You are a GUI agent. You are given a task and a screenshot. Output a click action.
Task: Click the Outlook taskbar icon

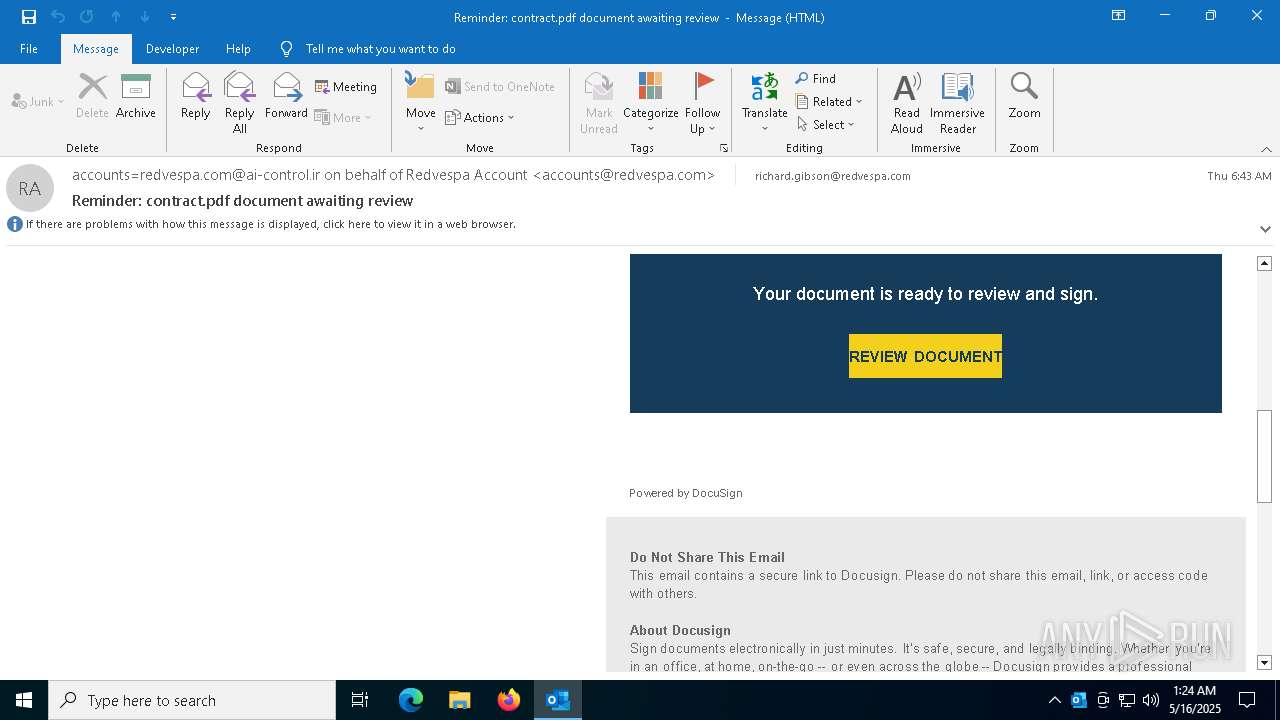pyautogui.click(x=558, y=700)
